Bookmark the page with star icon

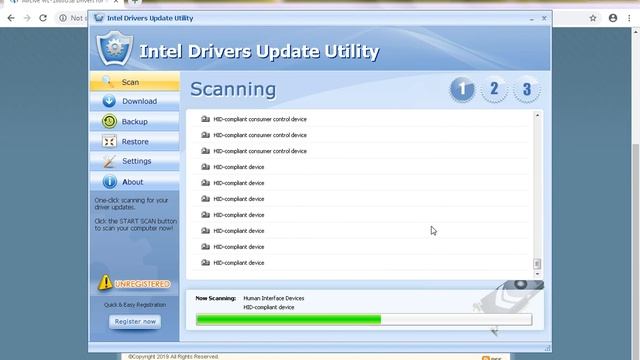tap(593, 18)
